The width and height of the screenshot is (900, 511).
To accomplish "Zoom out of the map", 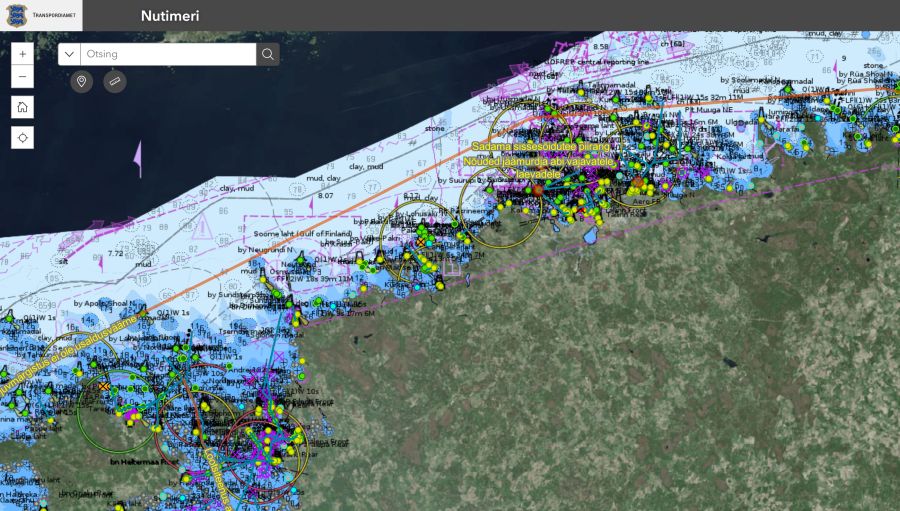I will 22,77.
